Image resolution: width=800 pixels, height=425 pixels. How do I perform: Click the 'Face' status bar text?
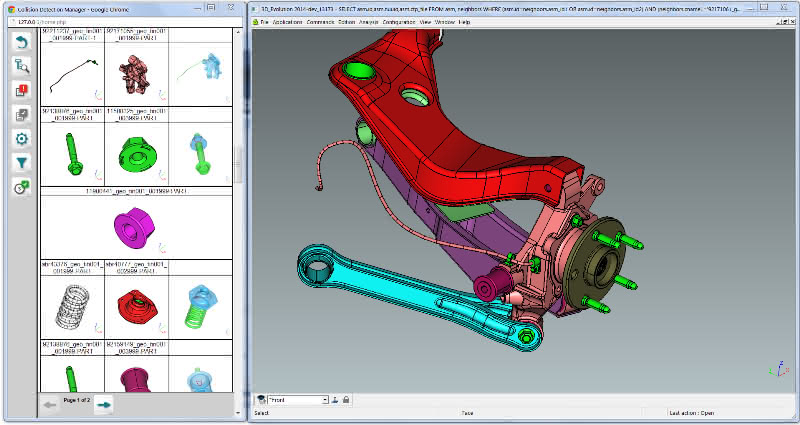[467, 413]
